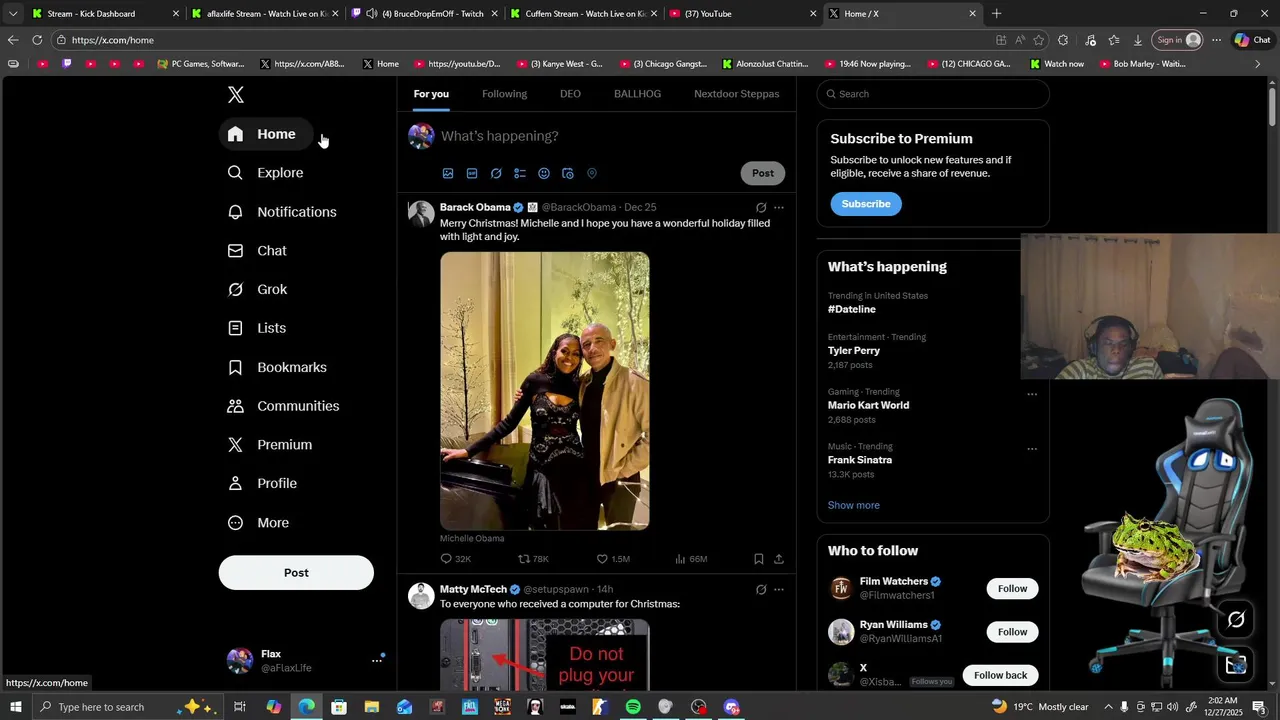Switch to the DEO timeline tab
The image size is (1280, 720).
tap(570, 94)
